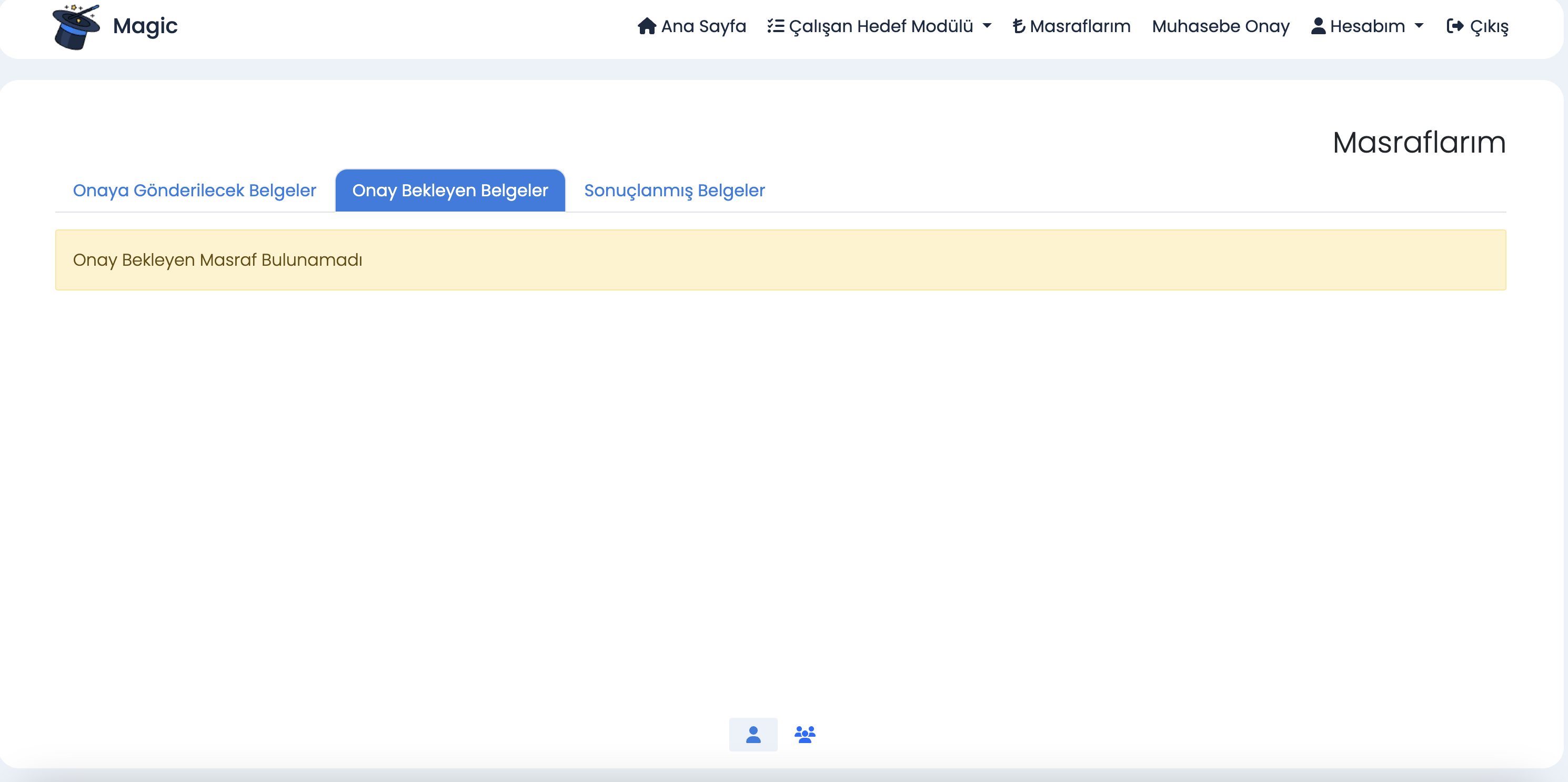
Task: Open the Sonuçlanmış Belgeler tab
Action: [675, 191]
